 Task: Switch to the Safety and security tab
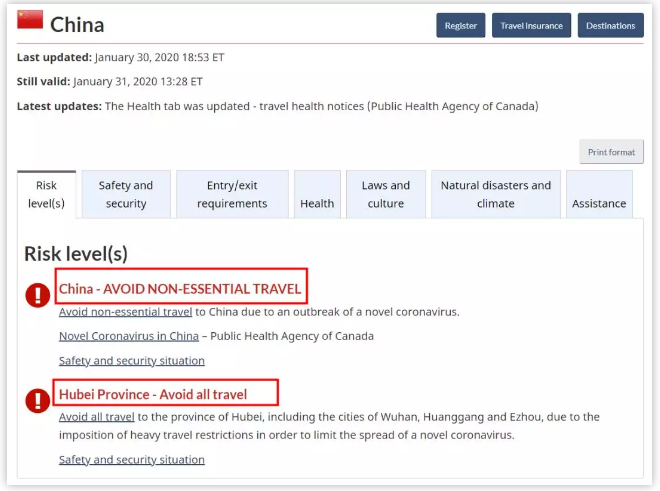click(126, 194)
